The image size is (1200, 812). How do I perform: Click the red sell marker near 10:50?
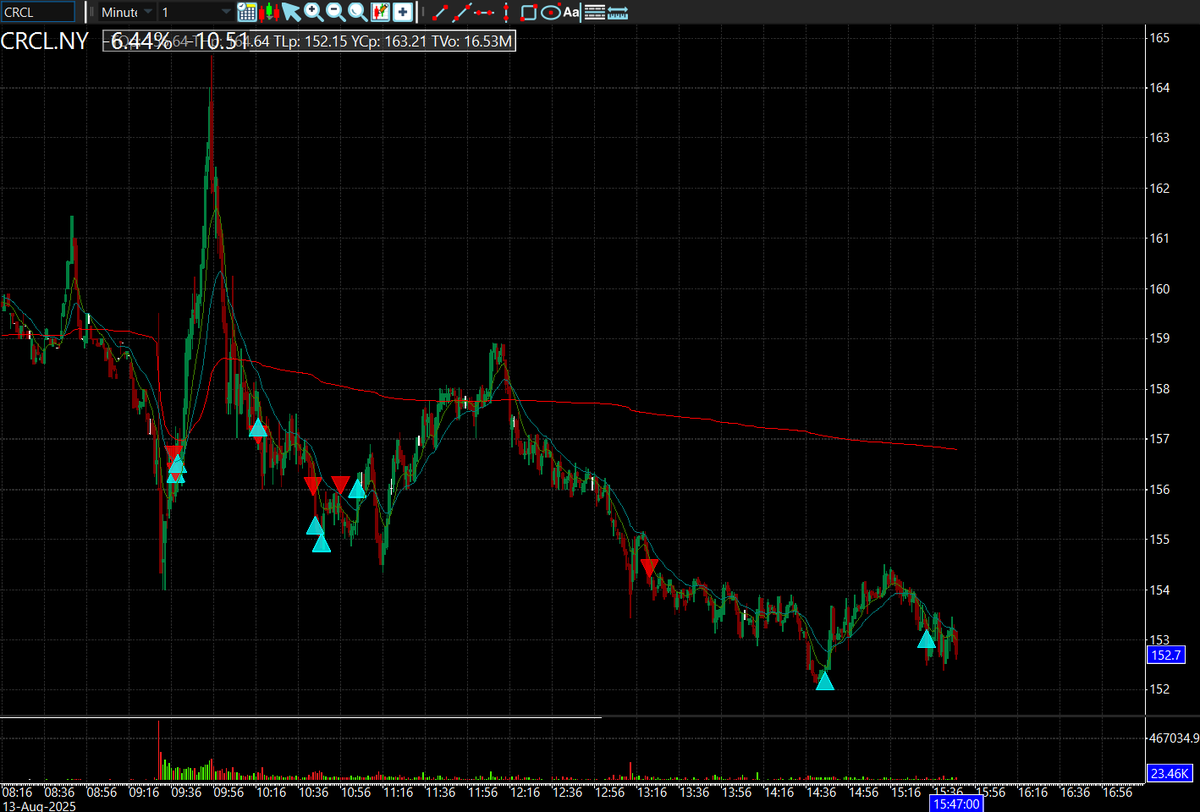341,485
